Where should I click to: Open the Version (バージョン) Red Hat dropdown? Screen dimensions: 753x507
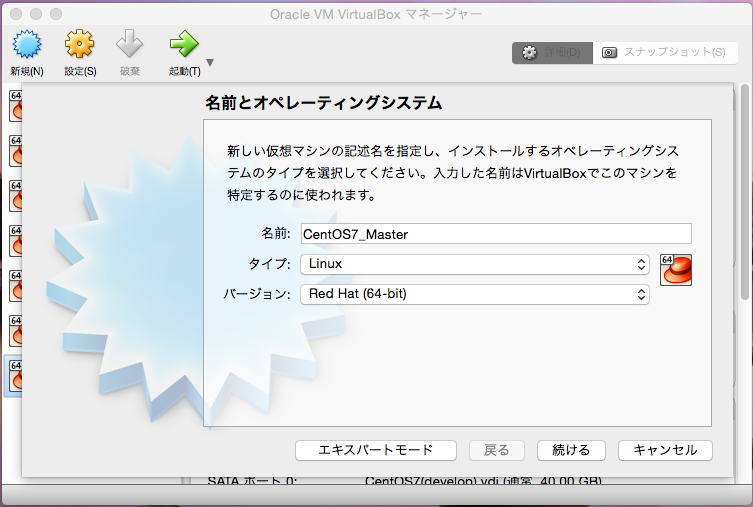pyautogui.click(x=475, y=294)
